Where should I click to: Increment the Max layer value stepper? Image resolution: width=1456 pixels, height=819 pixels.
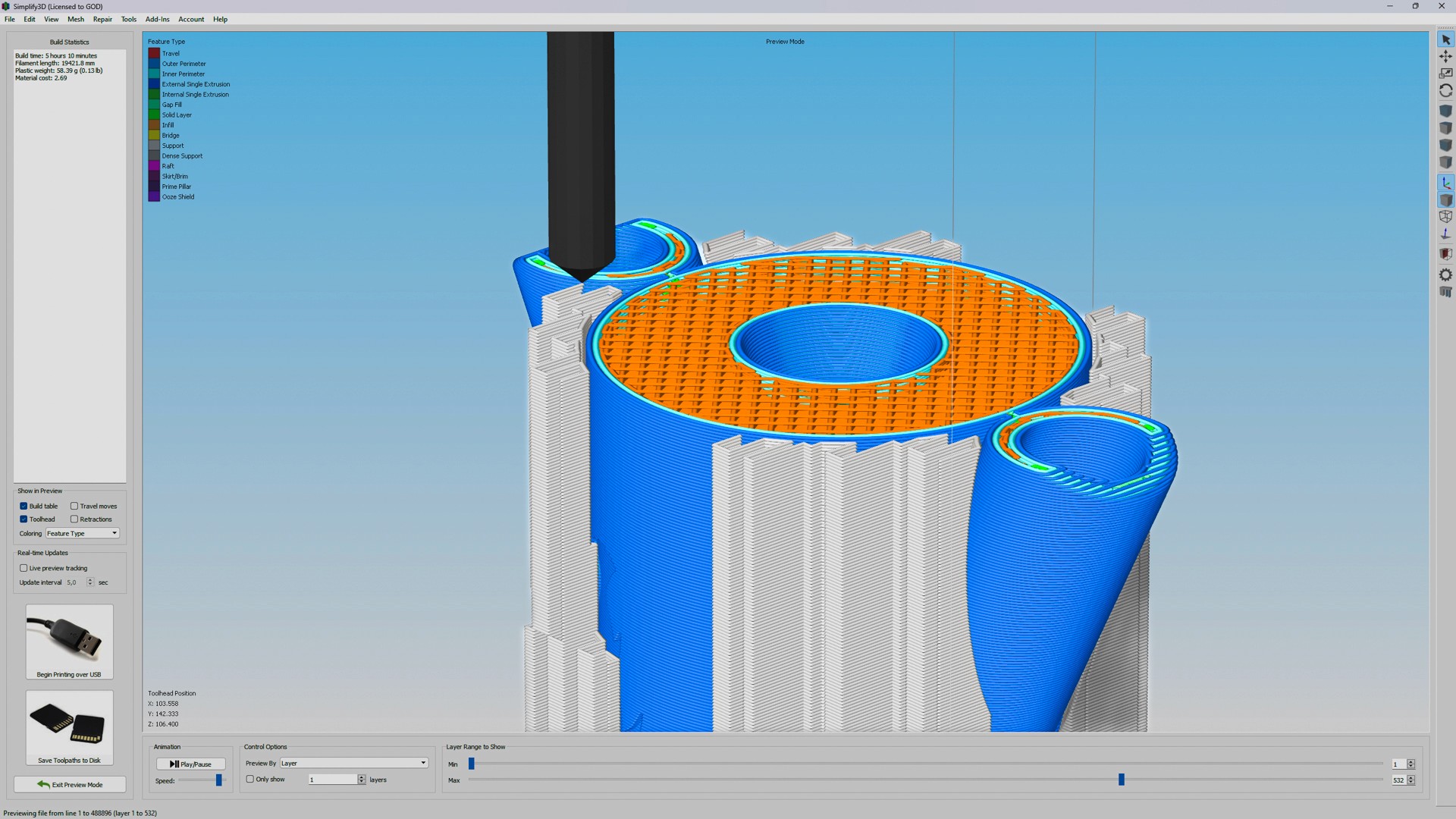click(x=1411, y=777)
